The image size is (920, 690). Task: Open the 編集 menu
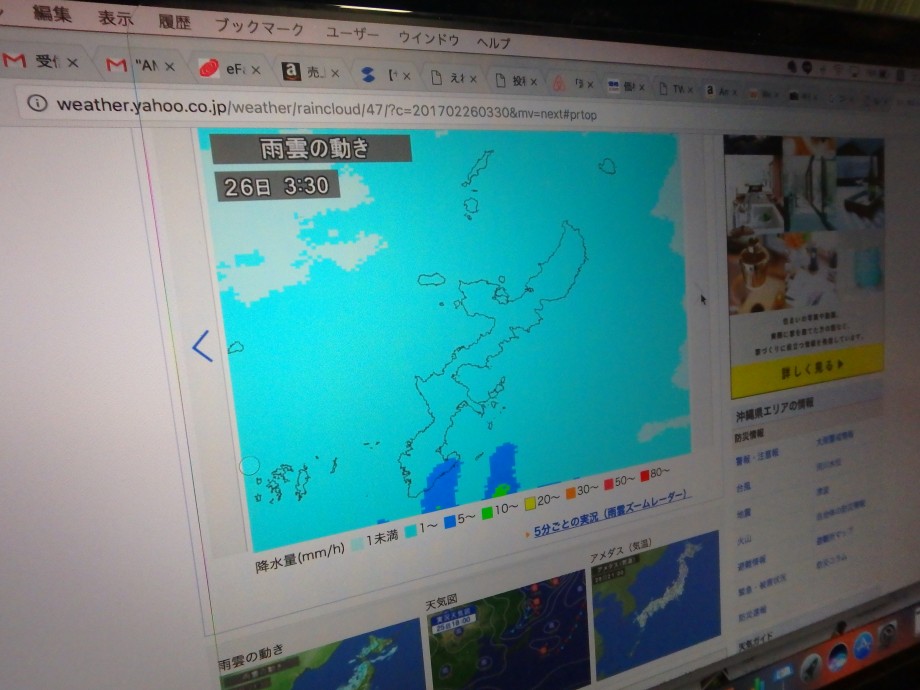(x=52, y=13)
